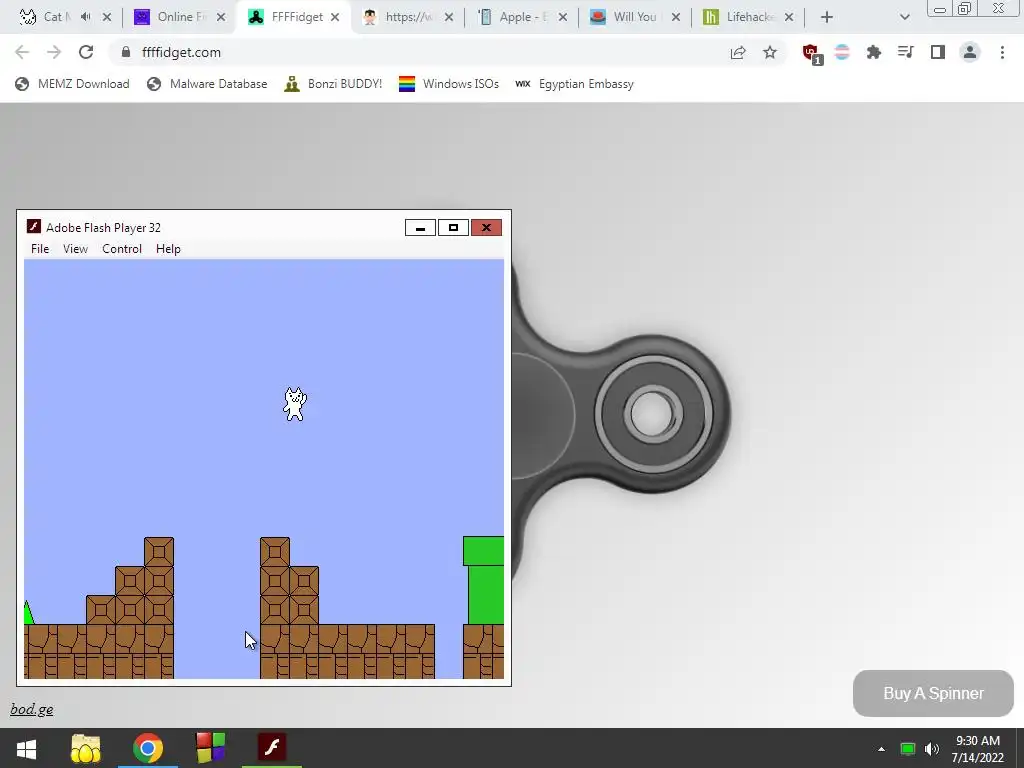Screen dimensions: 1024x768
Task: Close the FFFFidget tab
Action: (335, 17)
